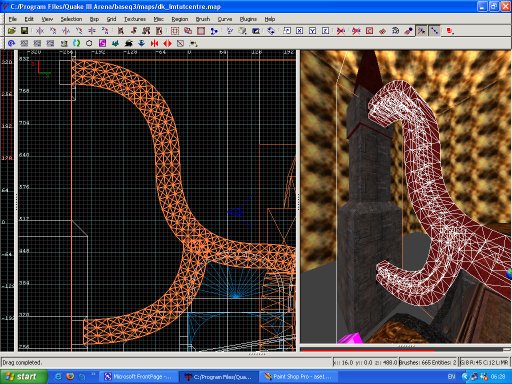Click the polygon outline plugin icon

(89, 43)
